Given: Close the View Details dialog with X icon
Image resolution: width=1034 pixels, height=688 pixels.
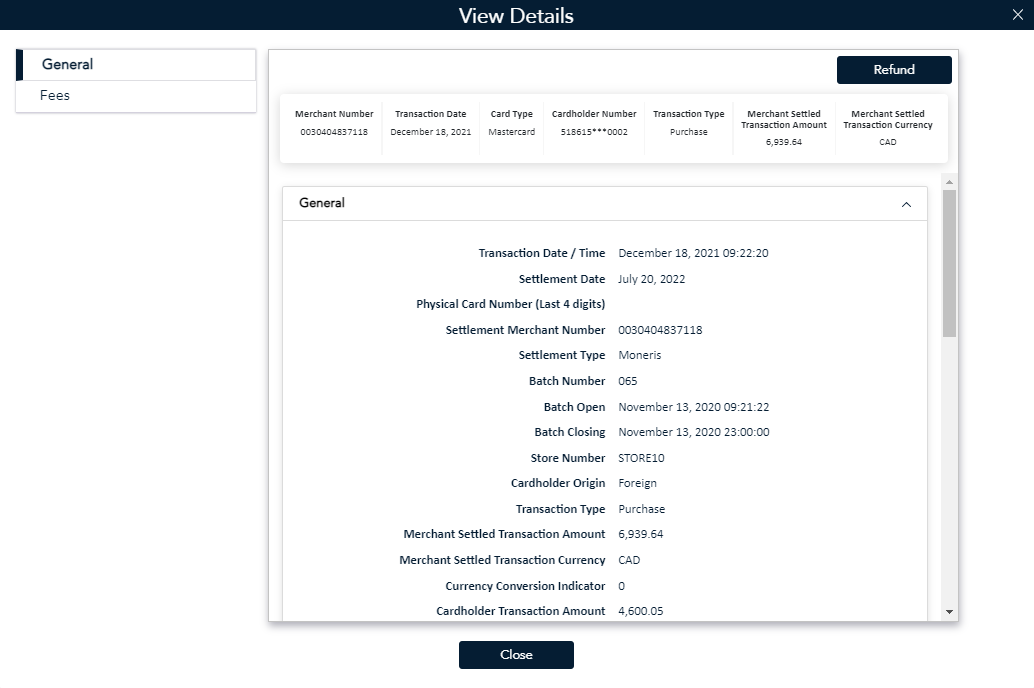Looking at the screenshot, I should click(1018, 15).
